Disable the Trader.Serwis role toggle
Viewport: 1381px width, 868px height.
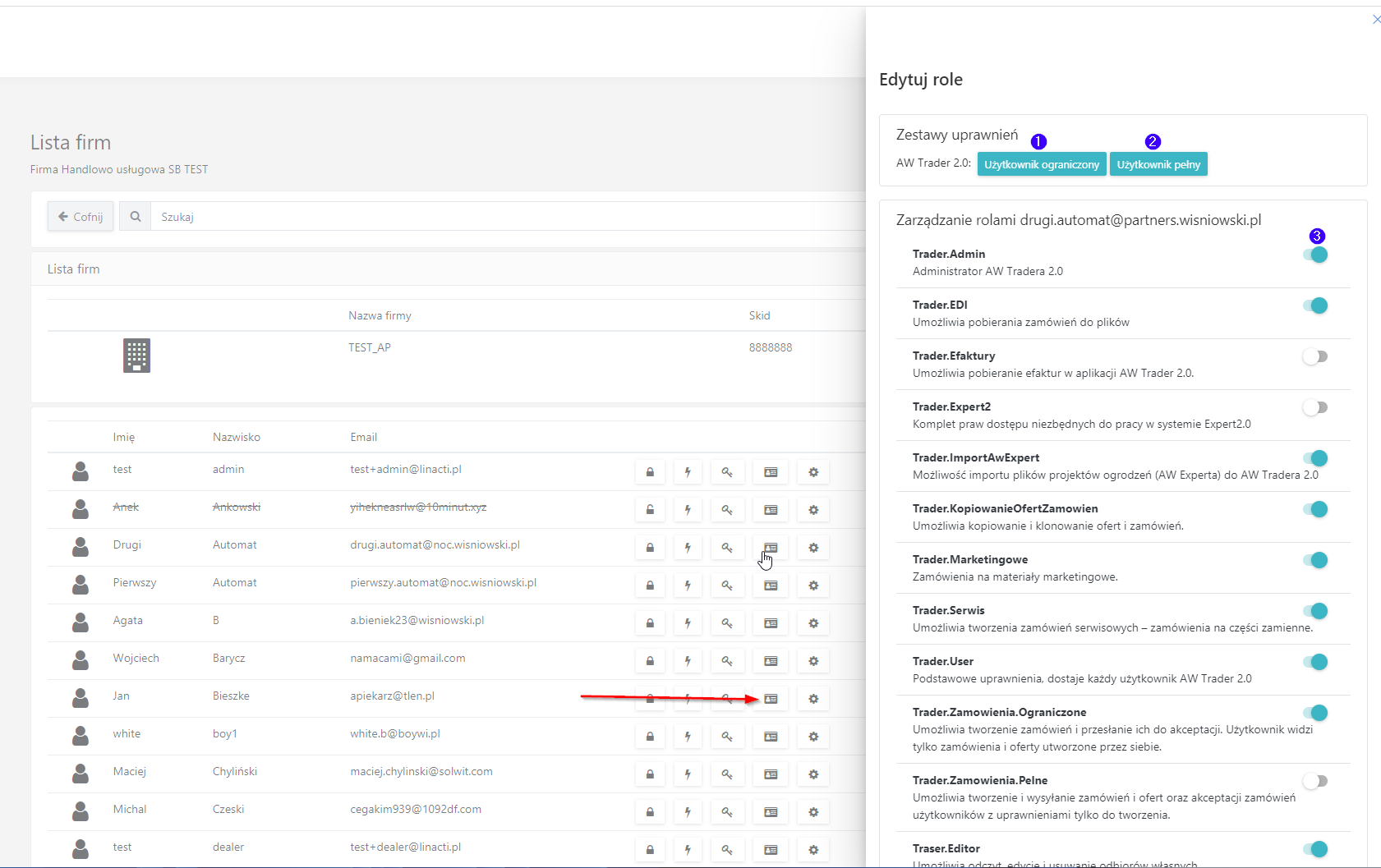pyautogui.click(x=1315, y=612)
